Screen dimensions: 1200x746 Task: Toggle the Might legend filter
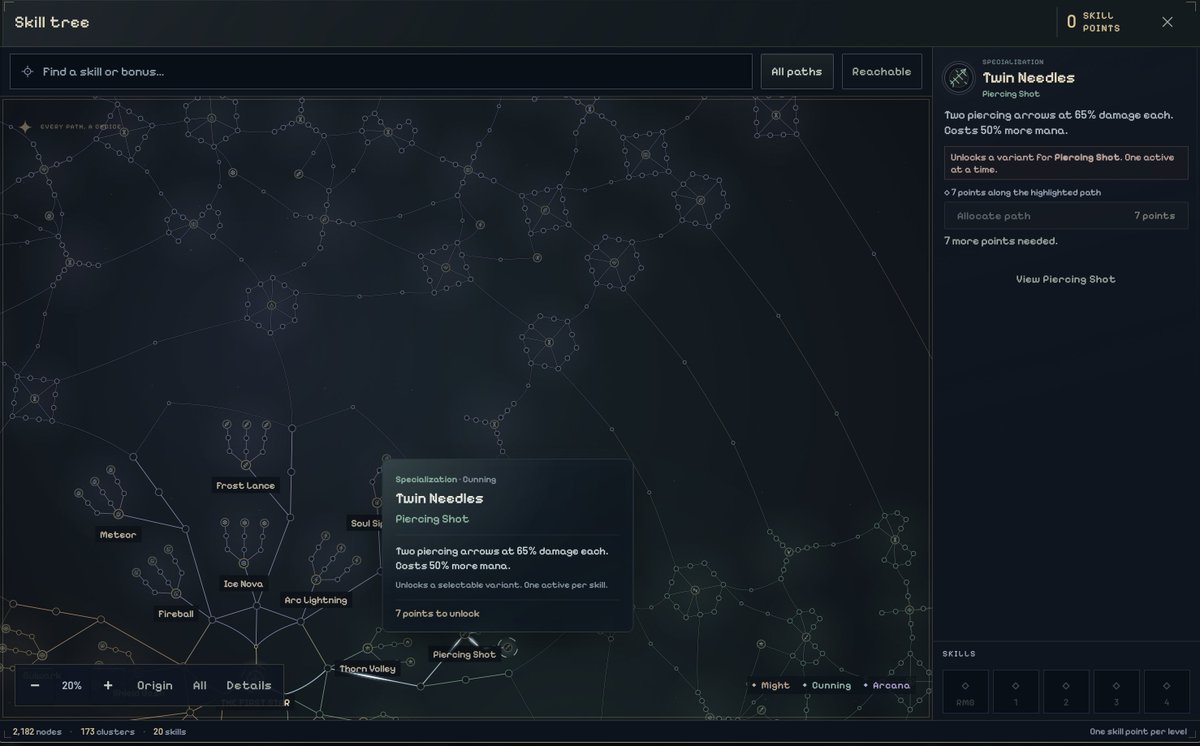[770, 685]
